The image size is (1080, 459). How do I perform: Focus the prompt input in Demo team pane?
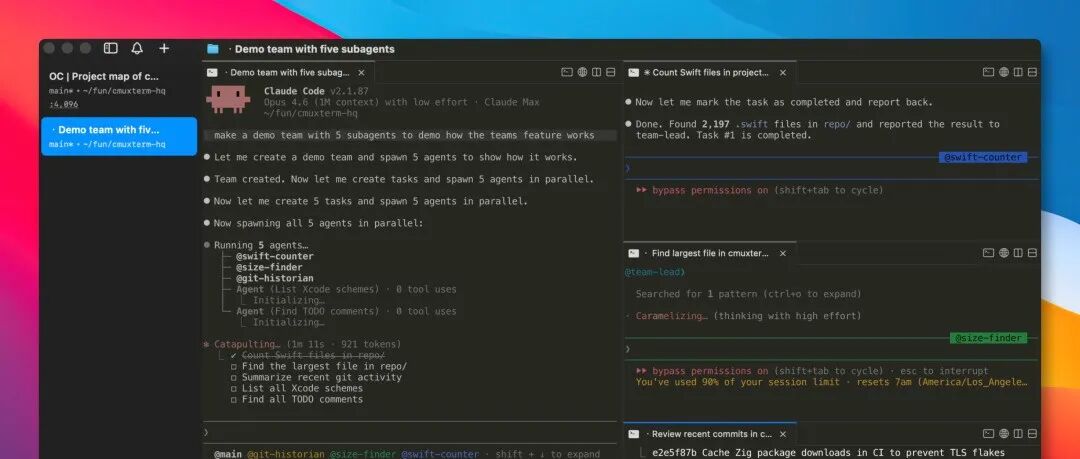click(x=411, y=432)
